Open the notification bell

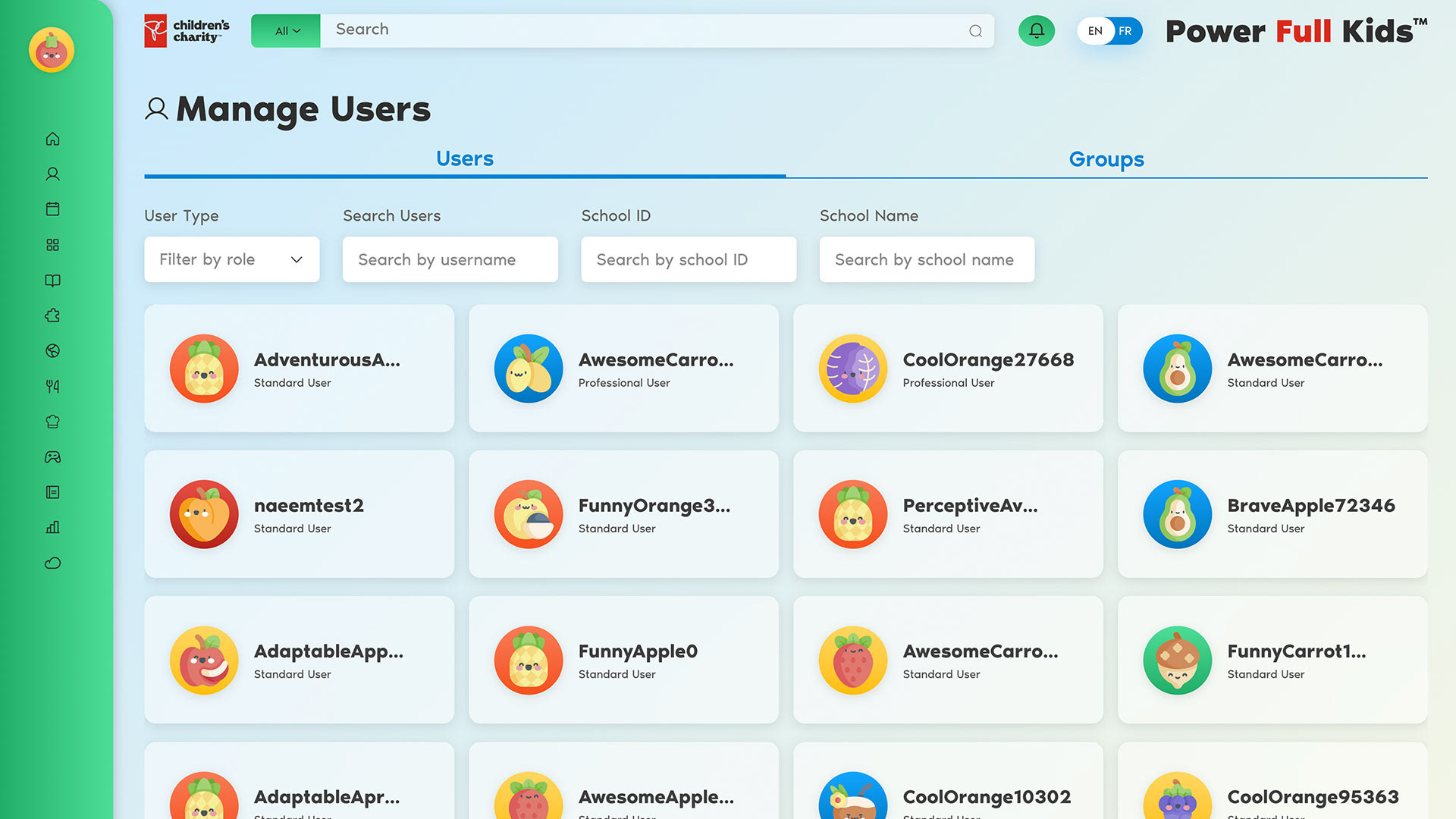pyautogui.click(x=1036, y=31)
